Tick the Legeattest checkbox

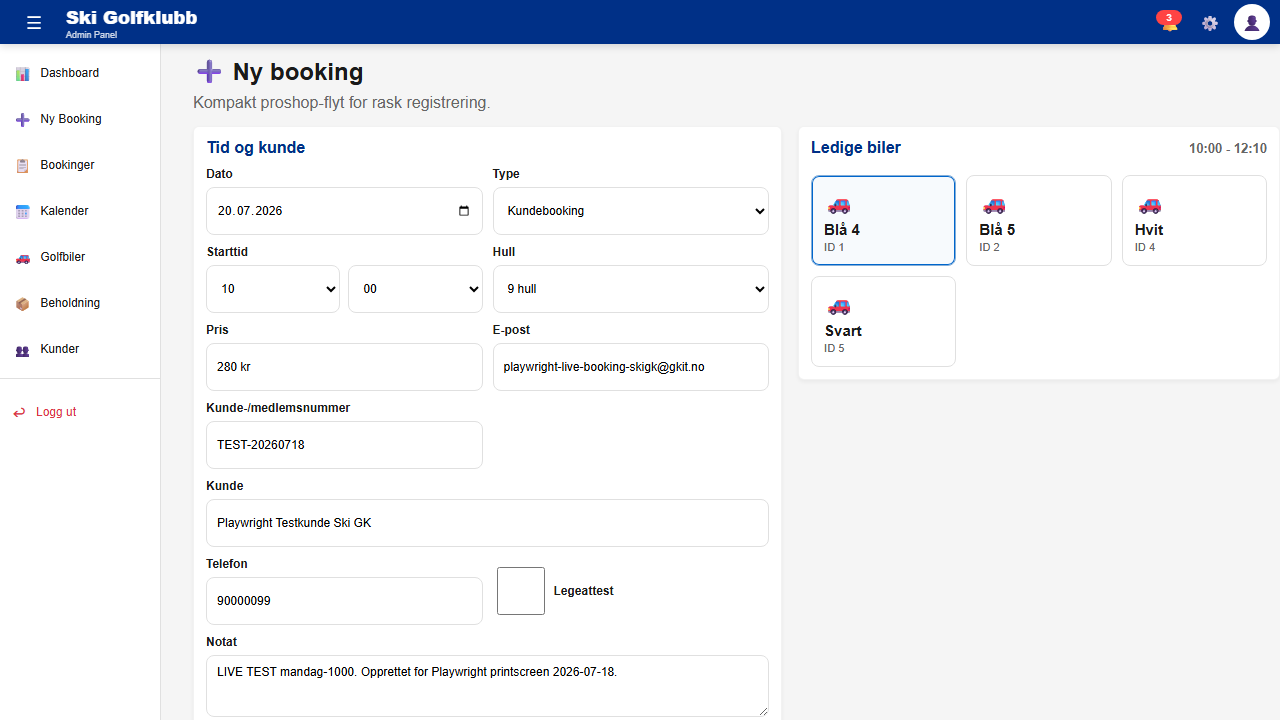pyautogui.click(x=521, y=591)
